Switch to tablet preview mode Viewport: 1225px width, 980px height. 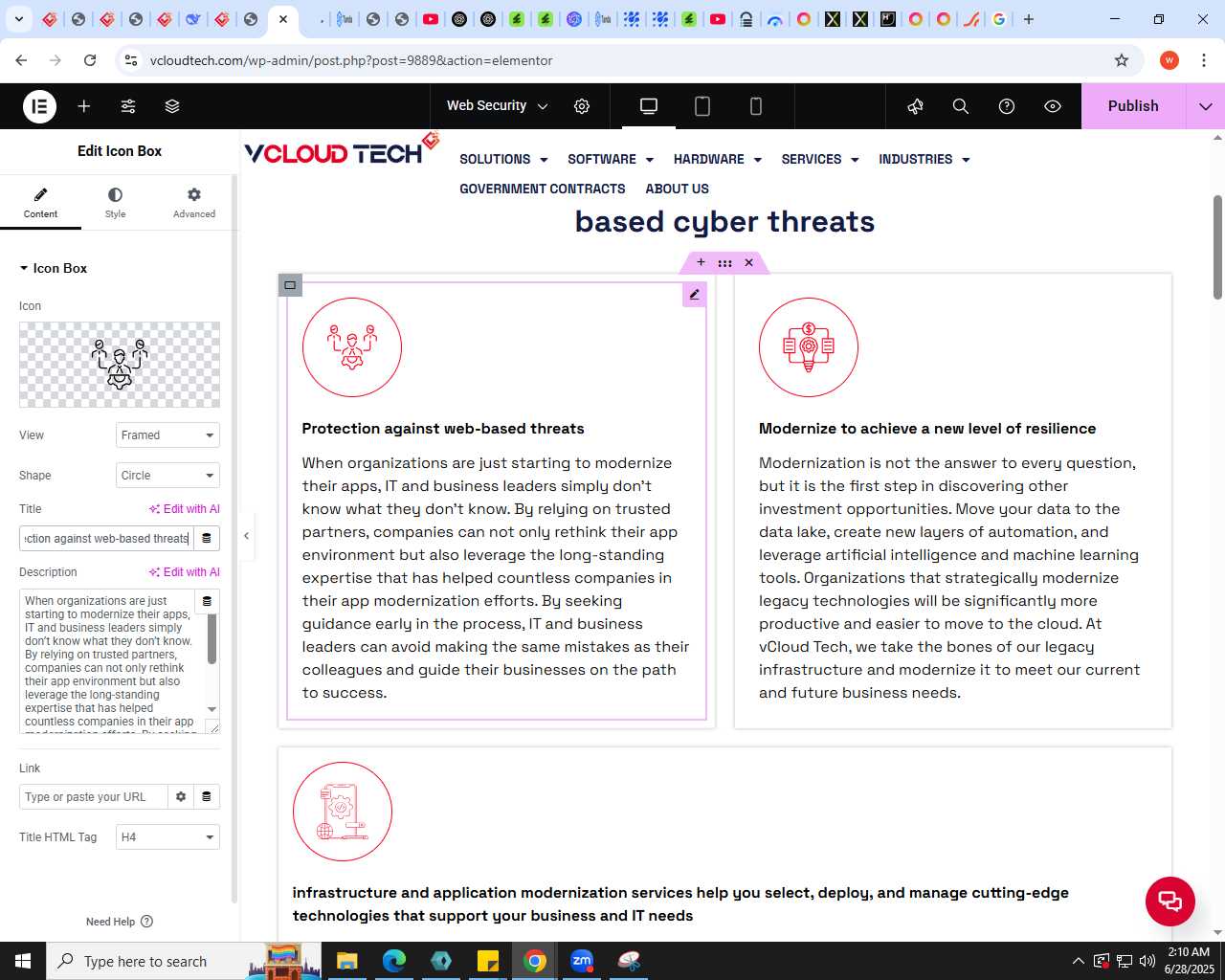(x=702, y=106)
